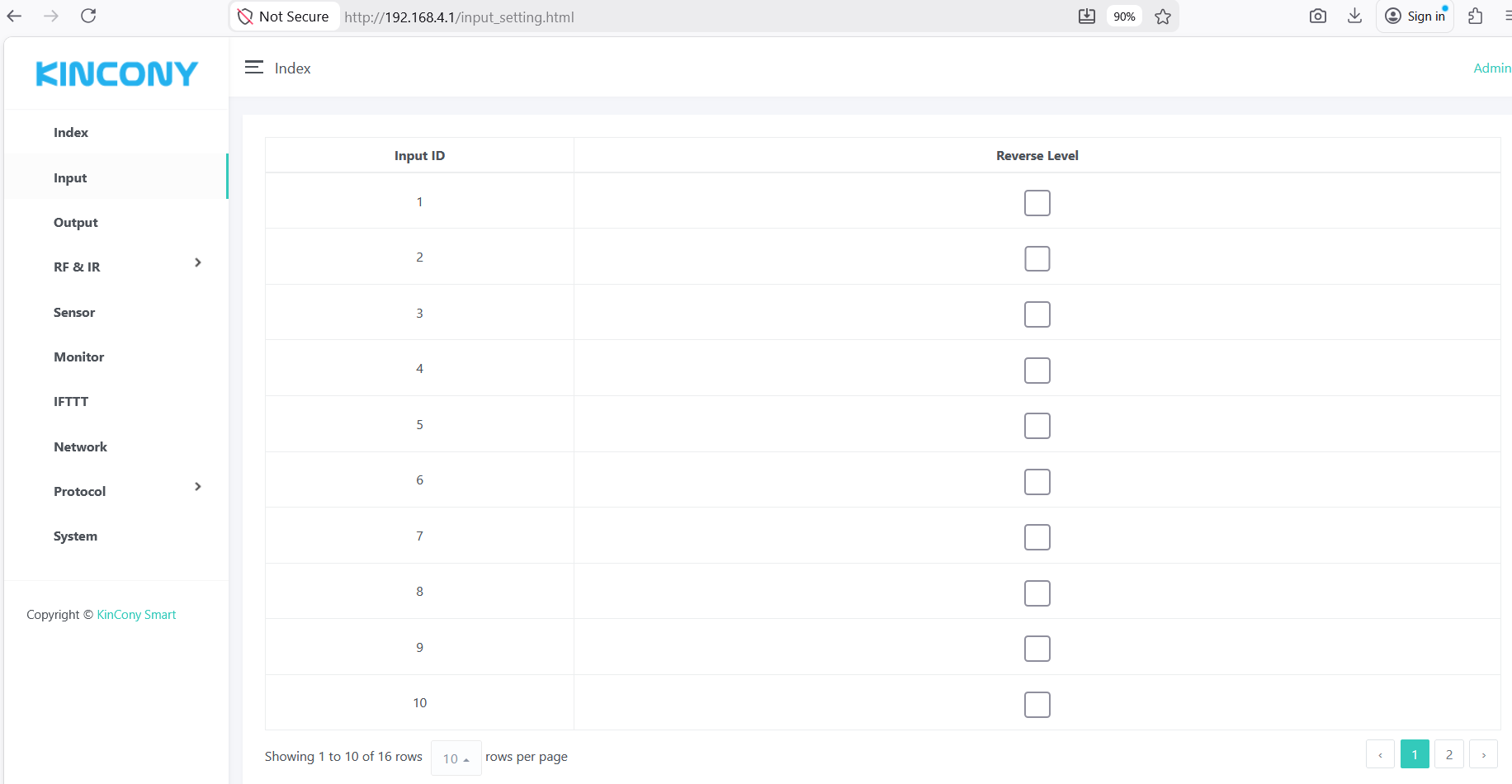Expand the Protocol menu chevron
This screenshot has width=1512, height=784.
(x=197, y=487)
